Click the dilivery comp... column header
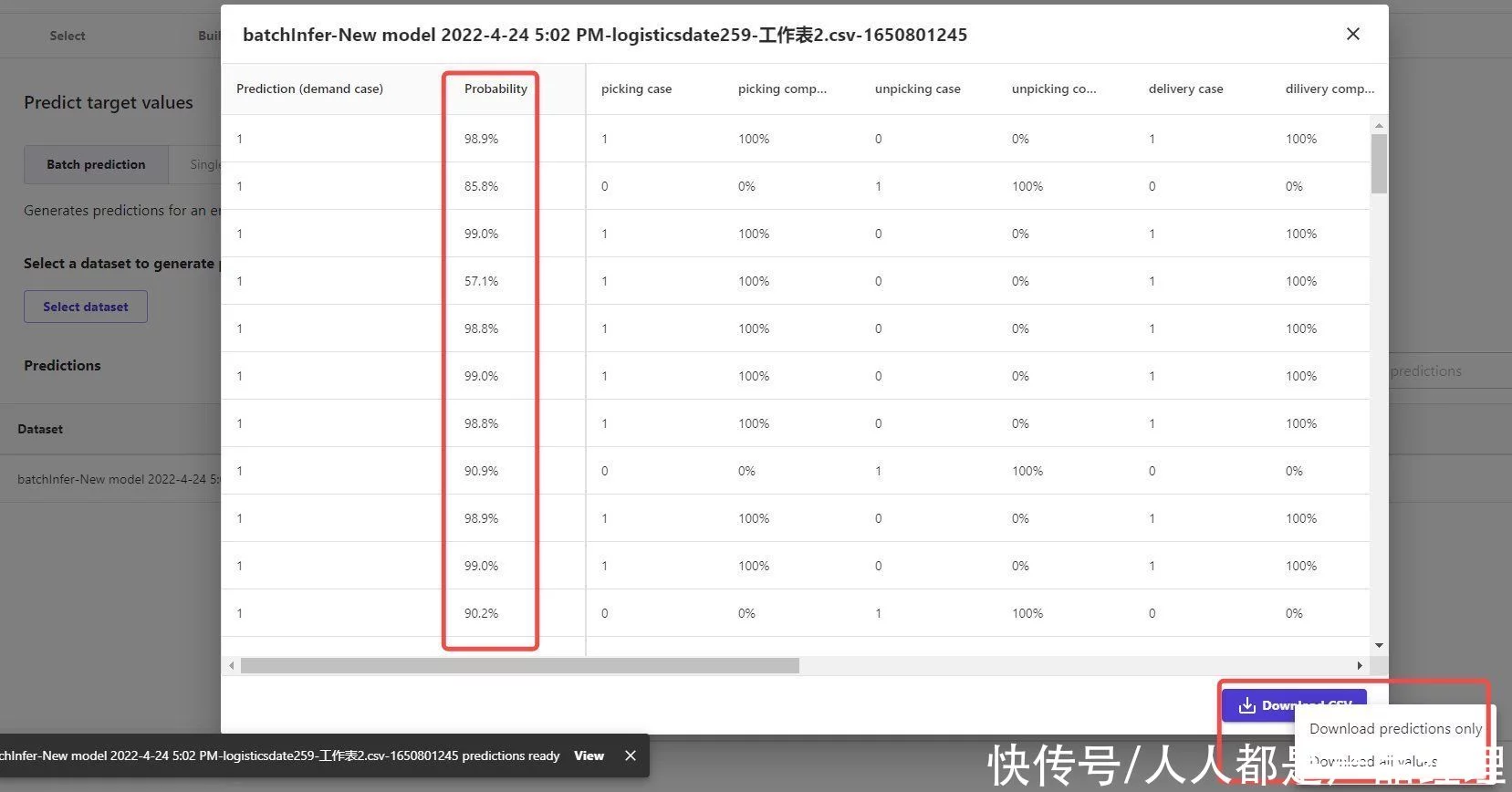 [x=1330, y=89]
